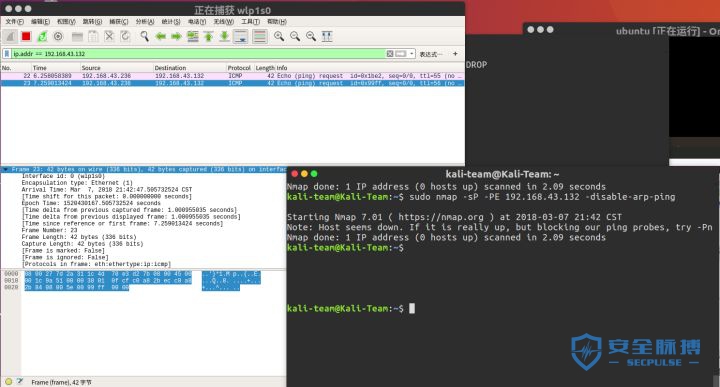Viewport: 720px width, 387px height.
Task: Jump to the last packet
Action: coord(224,36)
